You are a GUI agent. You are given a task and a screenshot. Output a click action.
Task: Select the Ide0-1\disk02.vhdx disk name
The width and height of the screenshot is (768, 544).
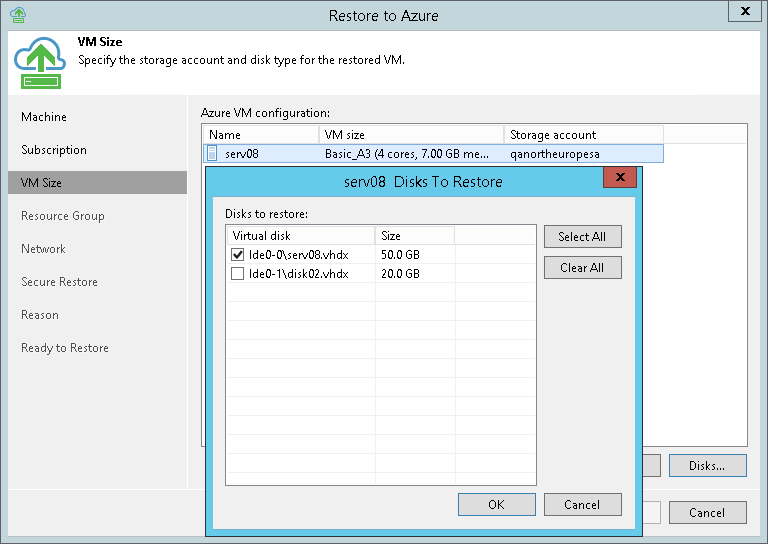point(299,273)
